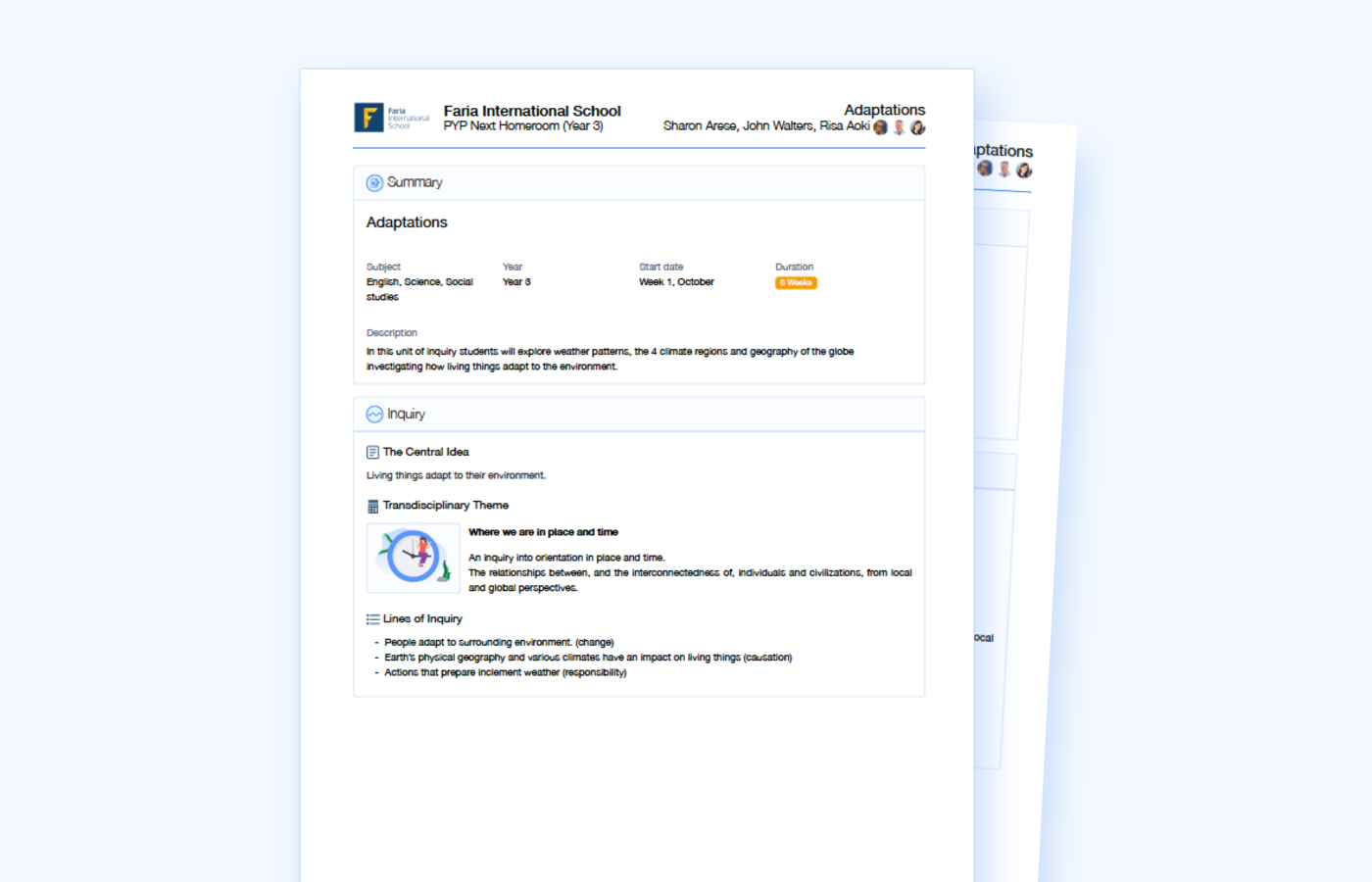Click the 'Description' label
This screenshot has width=1372, height=882.
(x=392, y=333)
